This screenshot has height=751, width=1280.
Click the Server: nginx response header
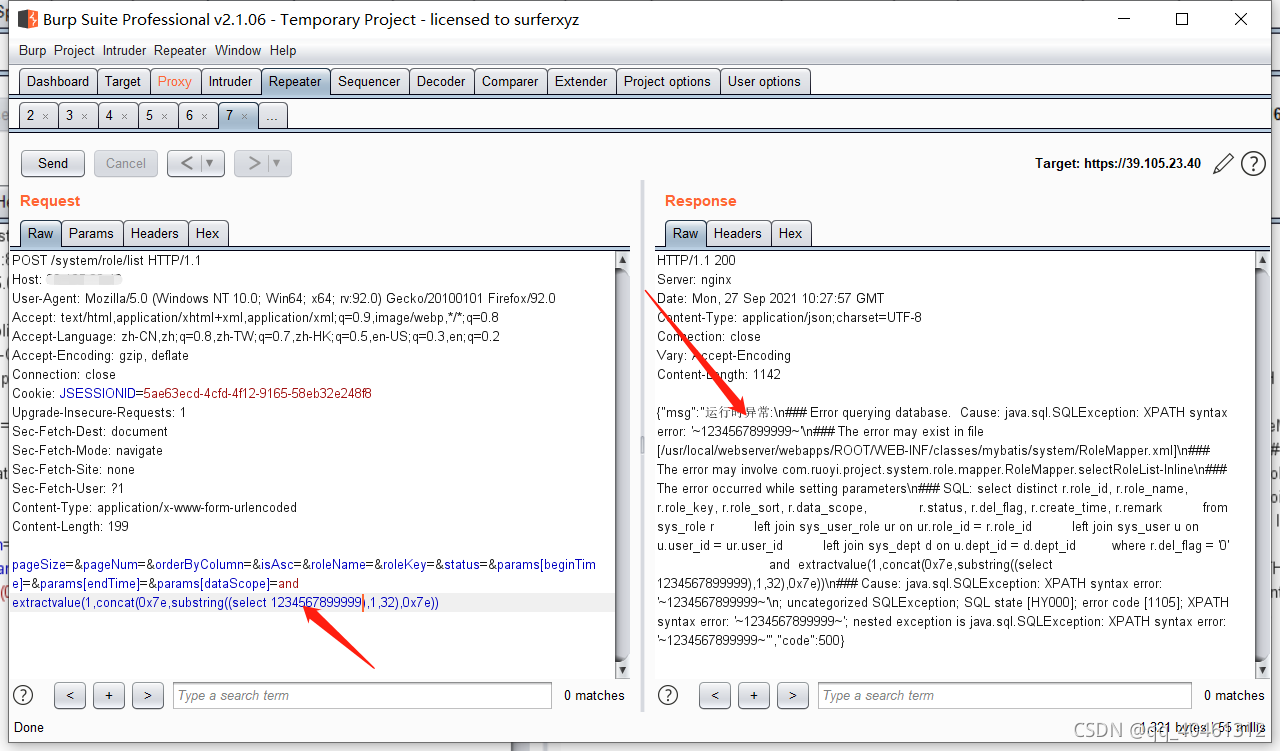[x=694, y=280]
